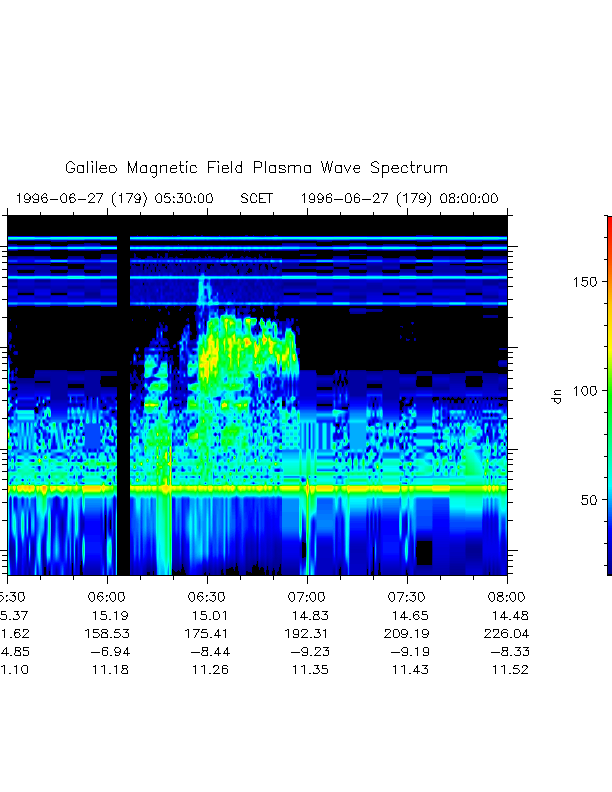Click the value '11.52'

(x=510, y=670)
